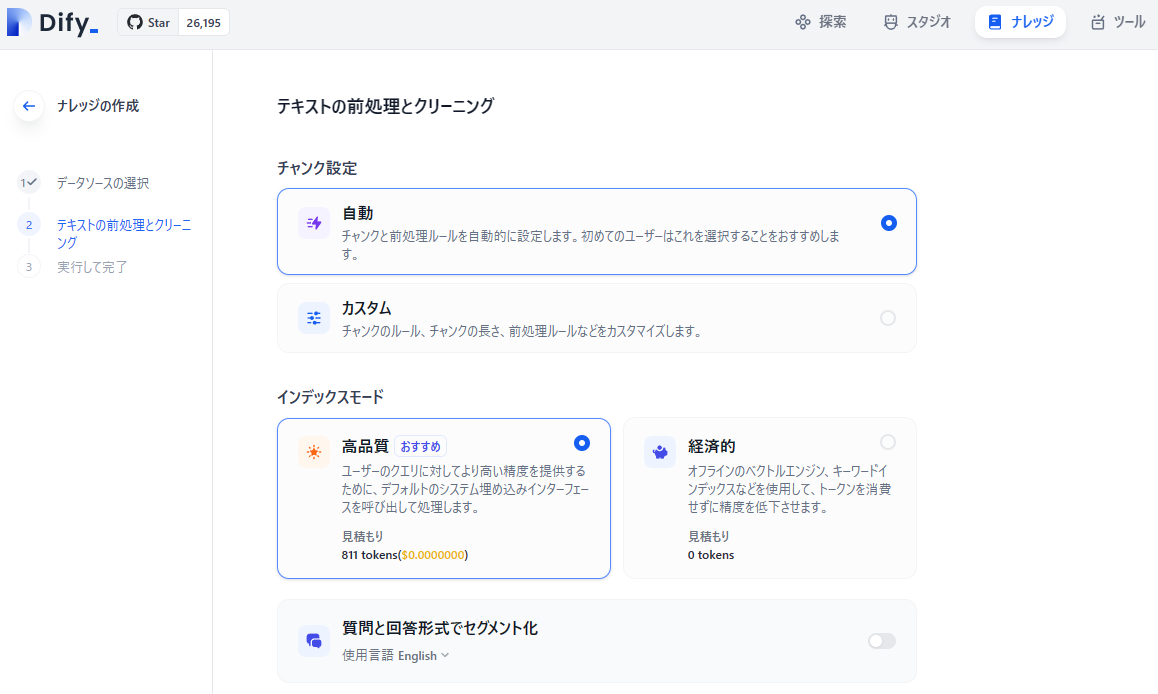
Task: Click the 高品質 card showing token estimate
Action: [x=445, y=498]
